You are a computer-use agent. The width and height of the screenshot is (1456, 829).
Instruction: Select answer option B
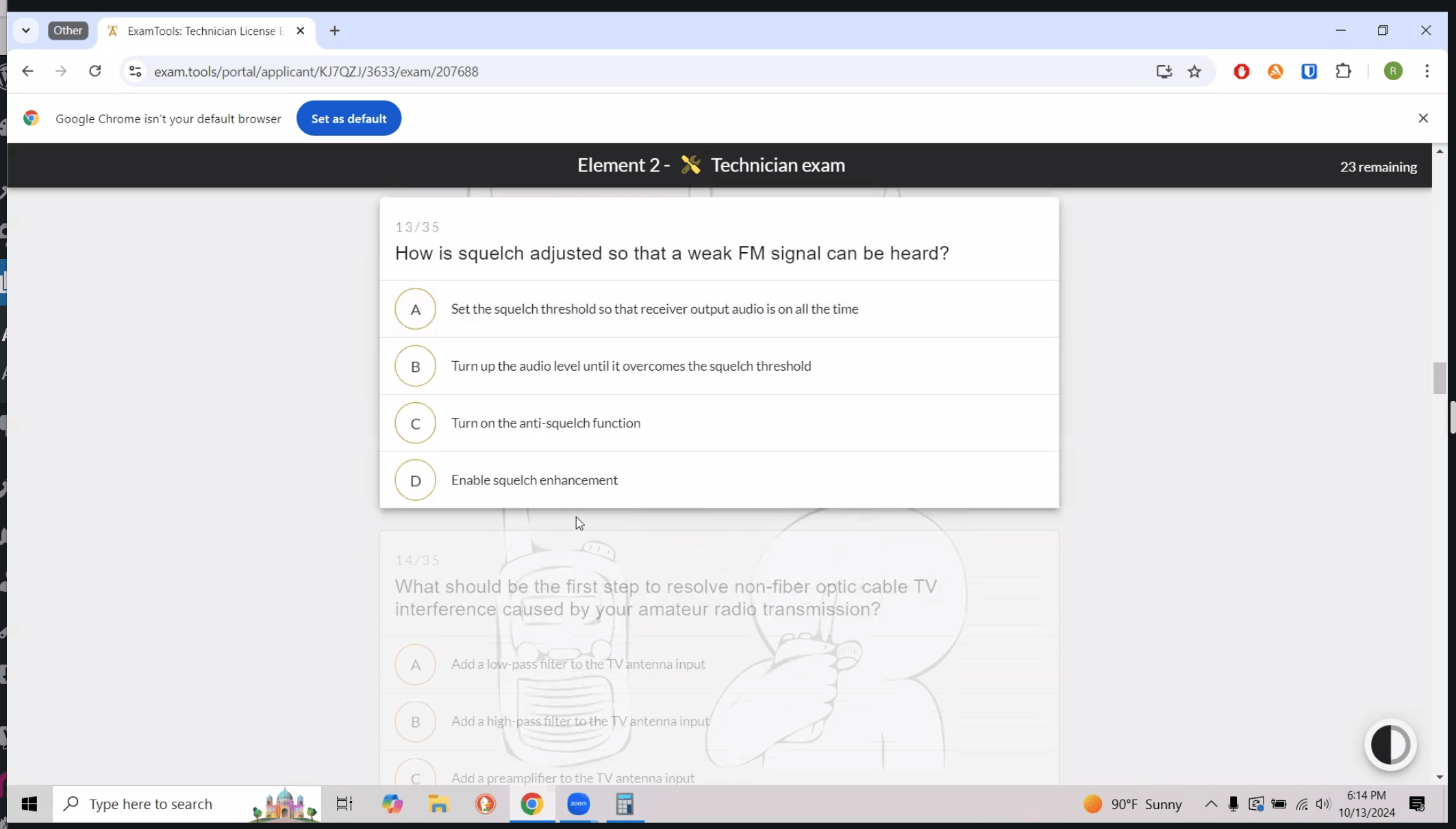click(415, 365)
